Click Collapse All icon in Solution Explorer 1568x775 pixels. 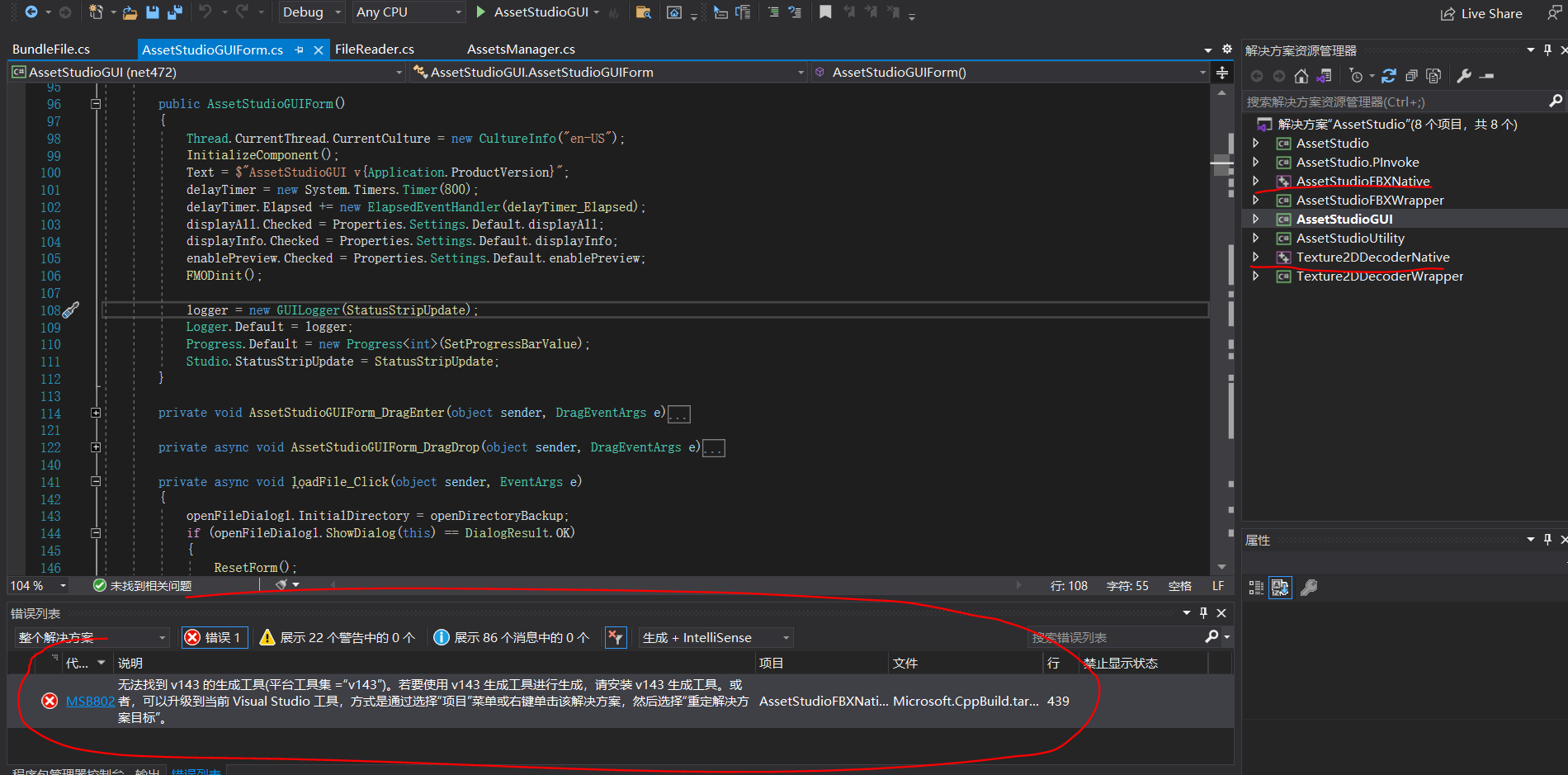click(1411, 76)
